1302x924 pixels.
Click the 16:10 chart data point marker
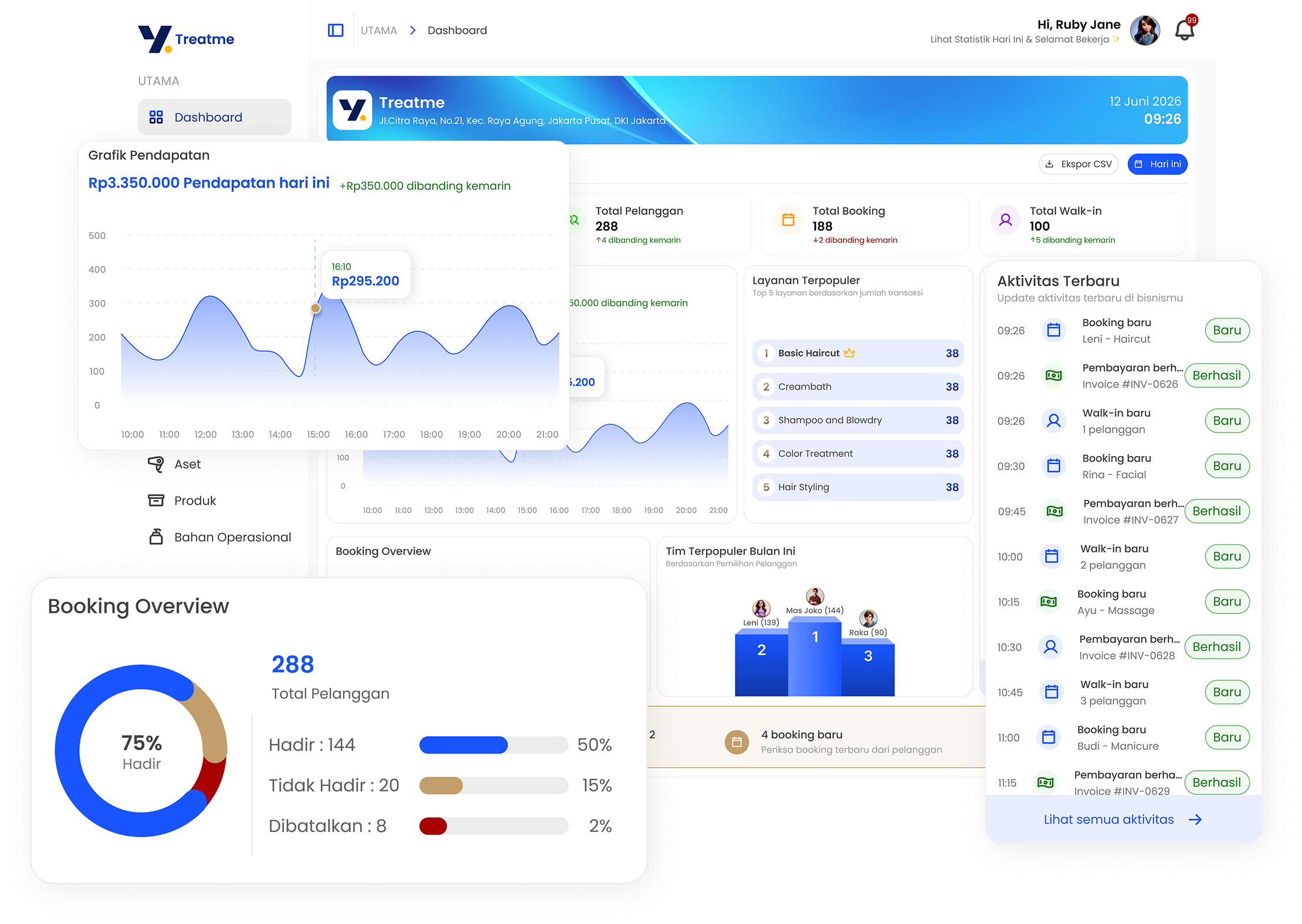point(316,308)
